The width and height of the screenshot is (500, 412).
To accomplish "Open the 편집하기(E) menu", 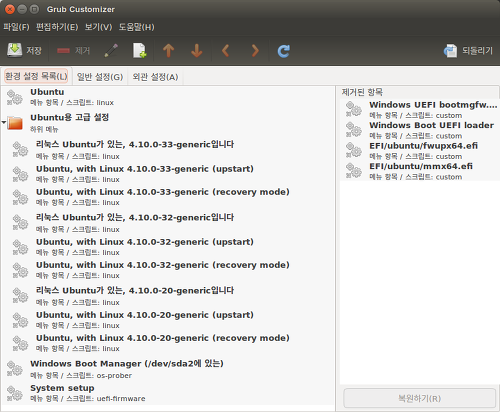I will pyautogui.click(x=57, y=27).
